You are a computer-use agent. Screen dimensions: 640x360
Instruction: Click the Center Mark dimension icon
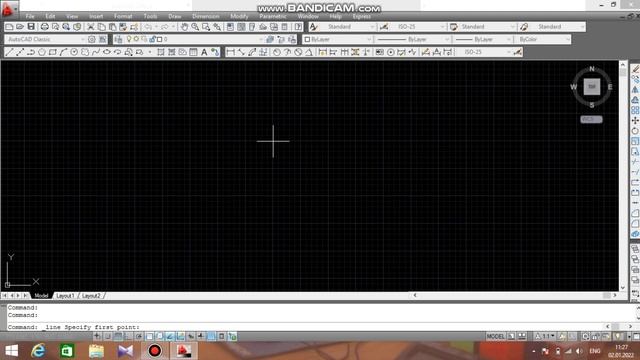[x=391, y=52]
